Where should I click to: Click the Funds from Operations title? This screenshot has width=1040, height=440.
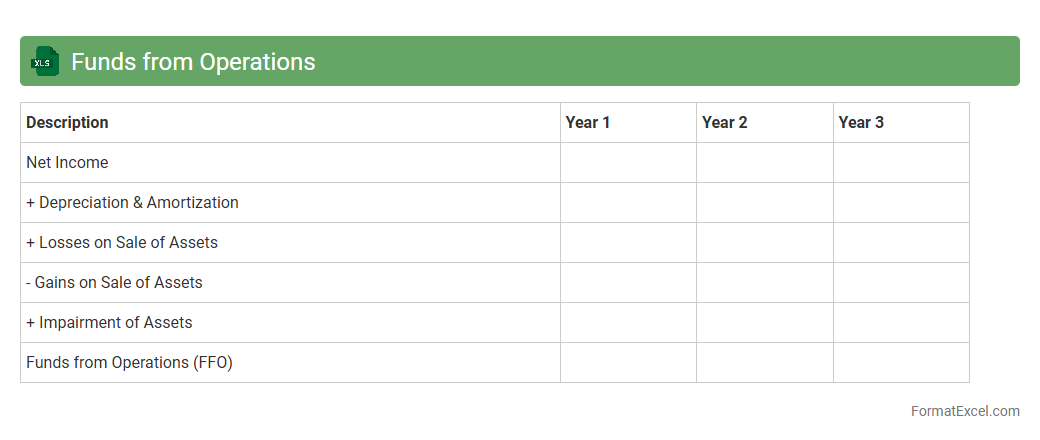click(193, 62)
